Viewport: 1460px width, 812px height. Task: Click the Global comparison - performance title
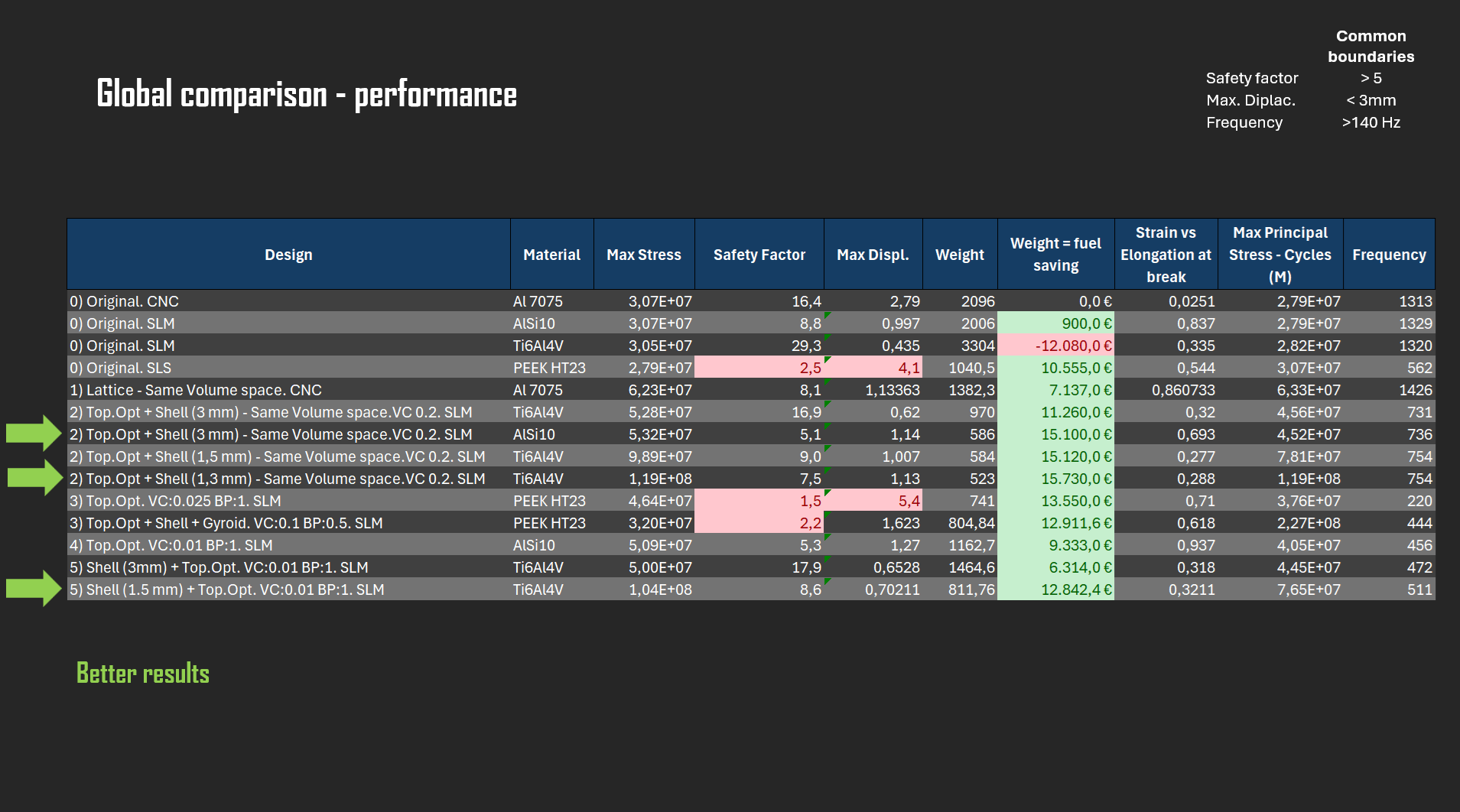(307, 95)
